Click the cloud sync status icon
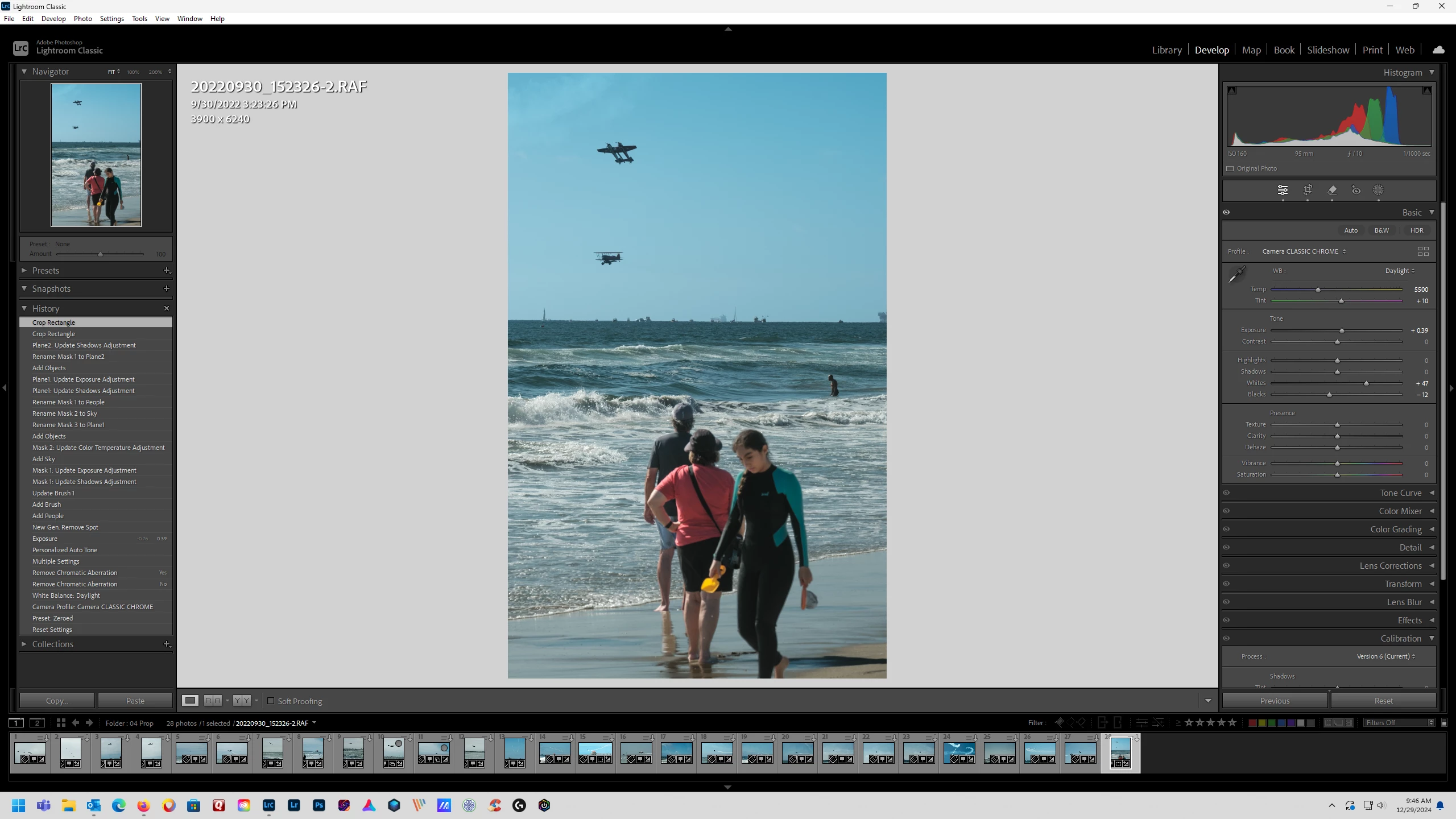1456x819 pixels. click(x=1438, y=50)
